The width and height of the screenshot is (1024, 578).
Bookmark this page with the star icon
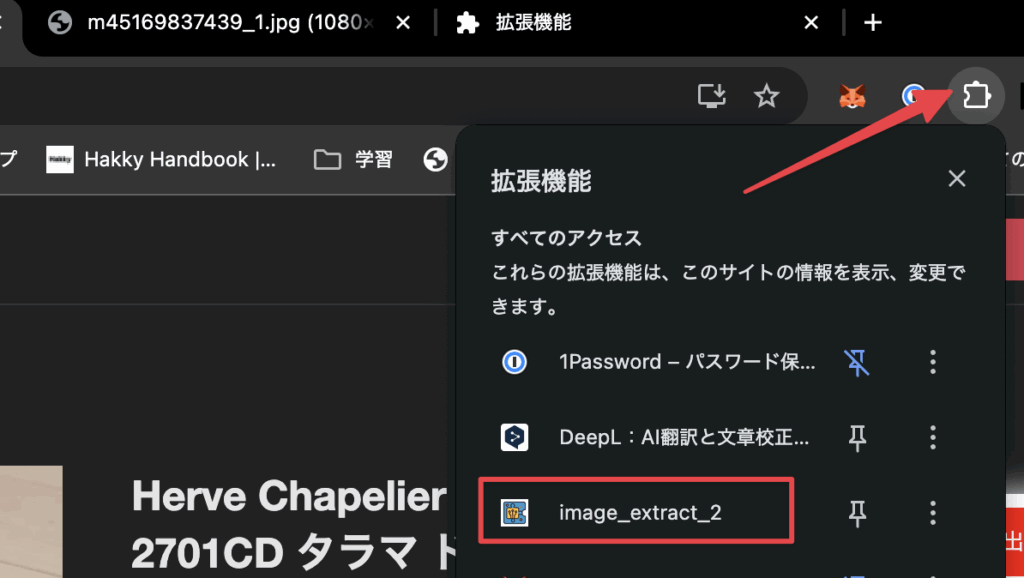pos(766,96)
